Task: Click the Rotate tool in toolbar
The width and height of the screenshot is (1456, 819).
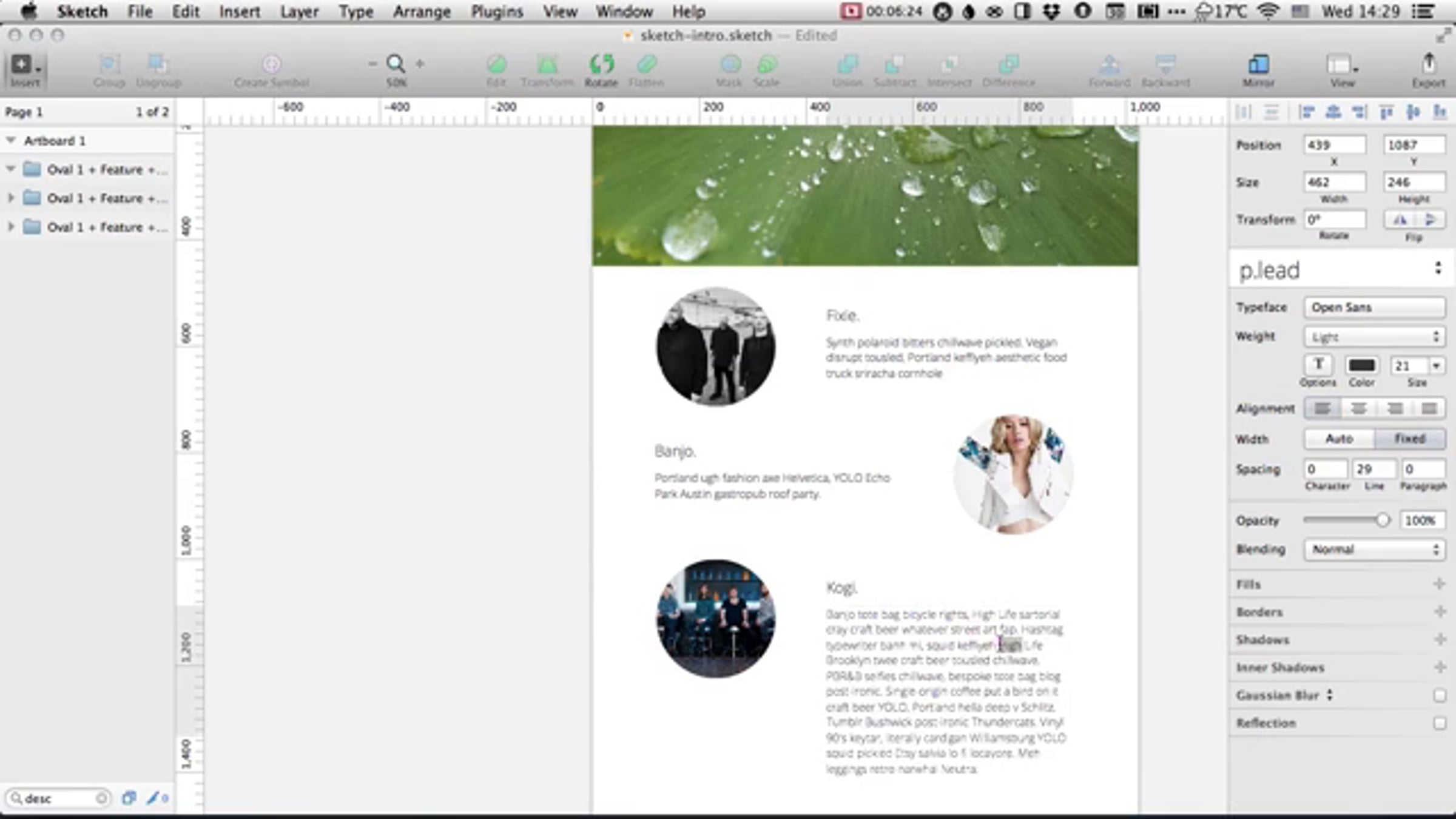Action: (x=601, y=65)
